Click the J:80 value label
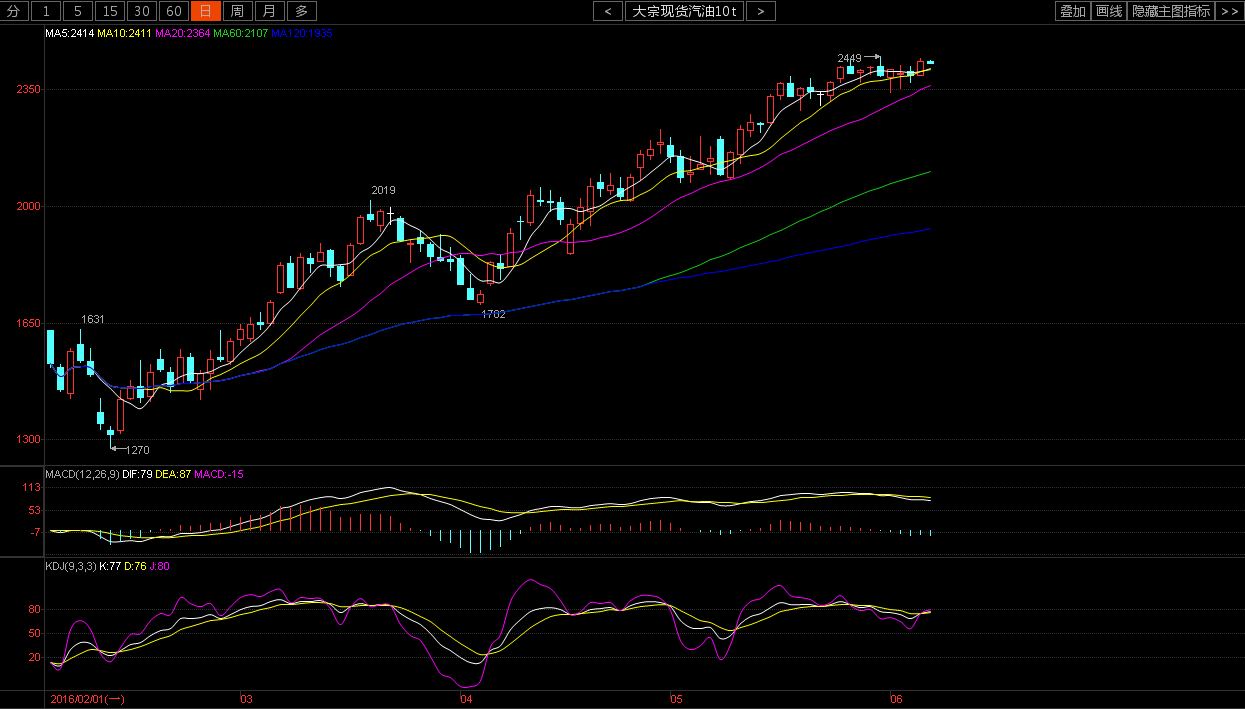The height and width of the screenshot is (709, 1245). (x=162, y=566)
